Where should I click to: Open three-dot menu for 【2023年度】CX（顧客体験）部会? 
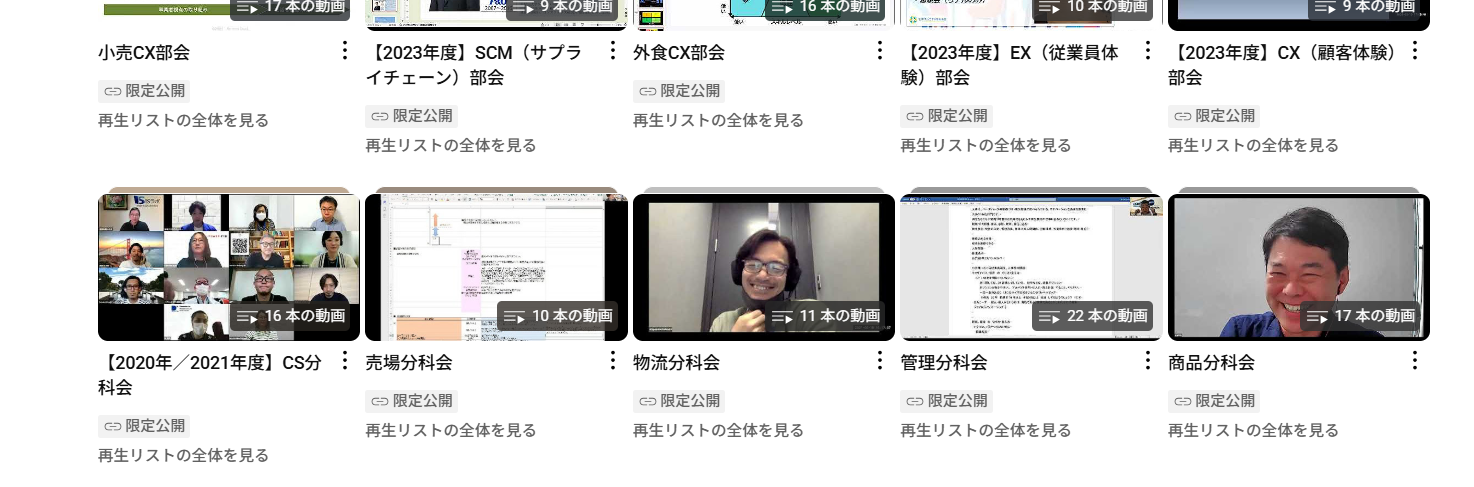click(x=1414, y=51)
